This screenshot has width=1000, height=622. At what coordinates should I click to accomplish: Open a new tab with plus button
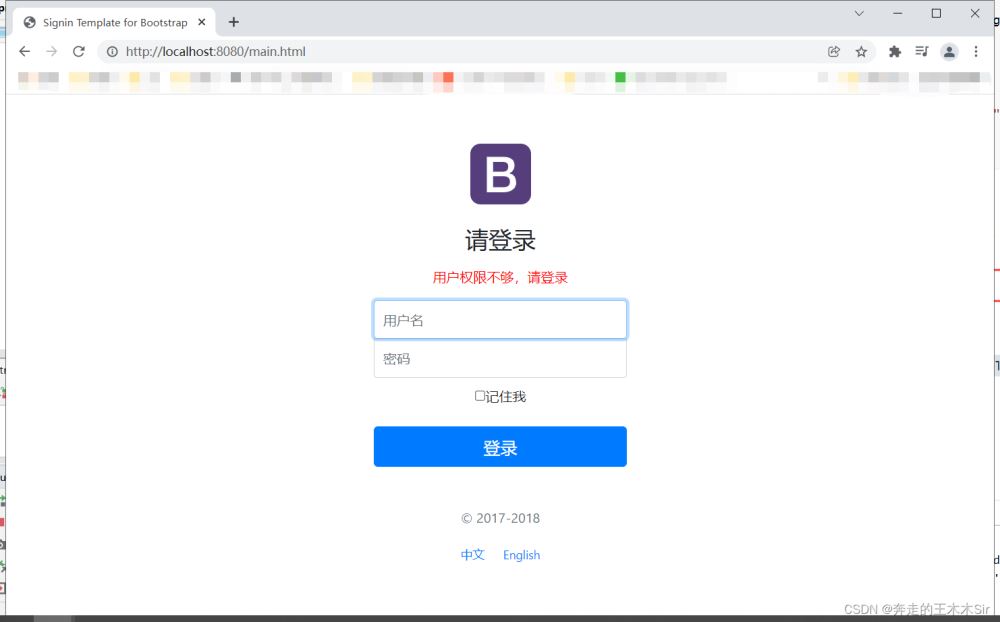[x=234, y=22]
